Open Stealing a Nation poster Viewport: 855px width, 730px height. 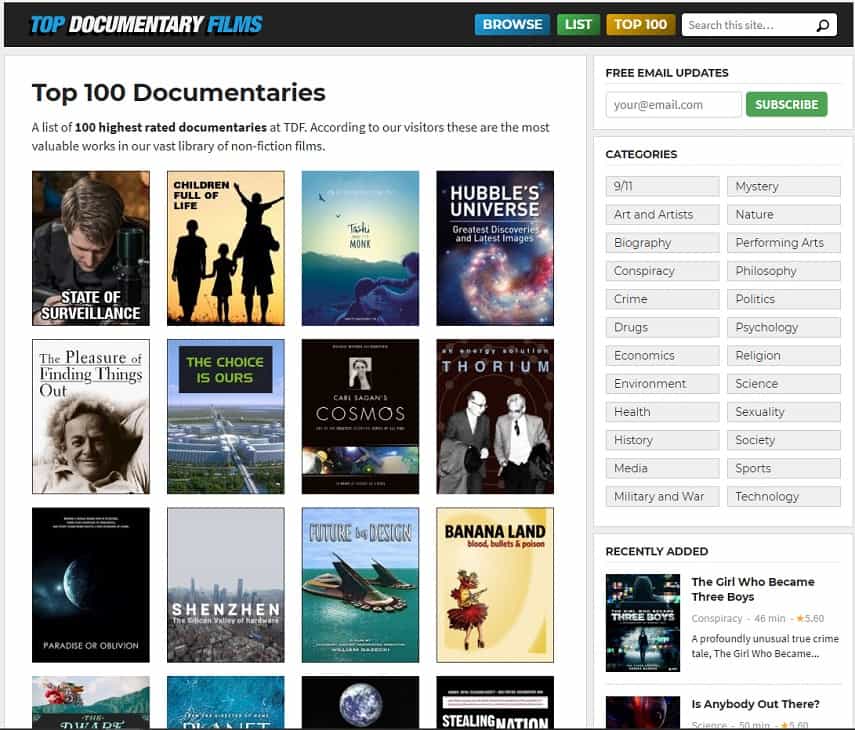click(x=495, y=702)
